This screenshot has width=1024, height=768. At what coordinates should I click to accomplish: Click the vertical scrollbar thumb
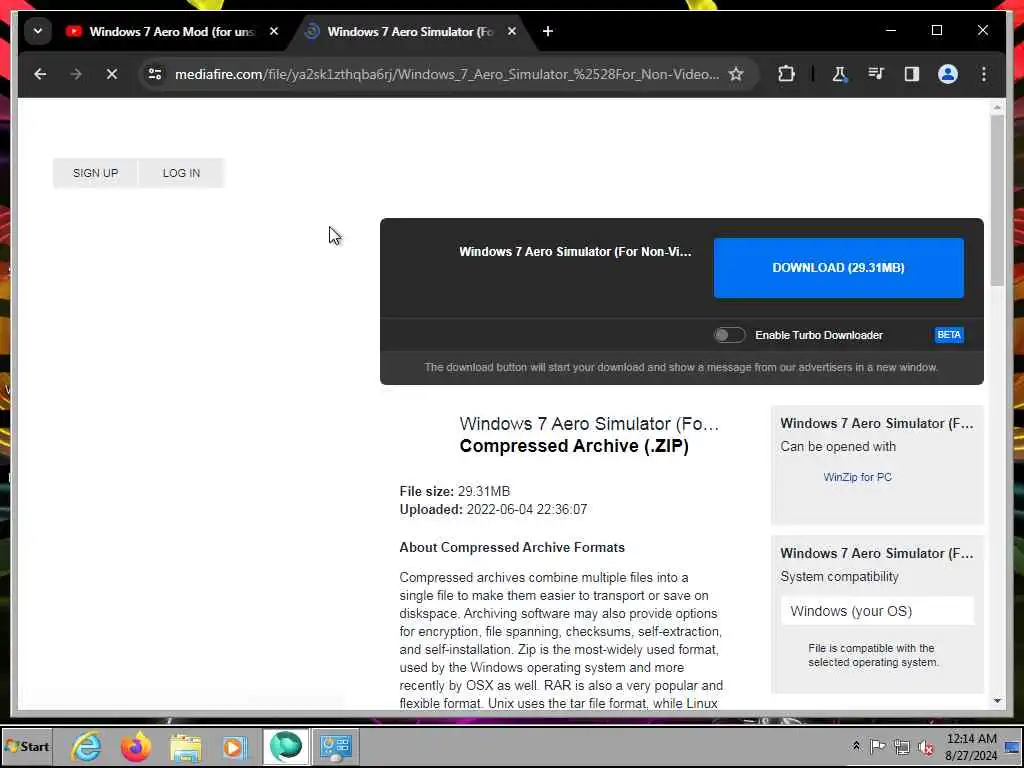(997, 200)
